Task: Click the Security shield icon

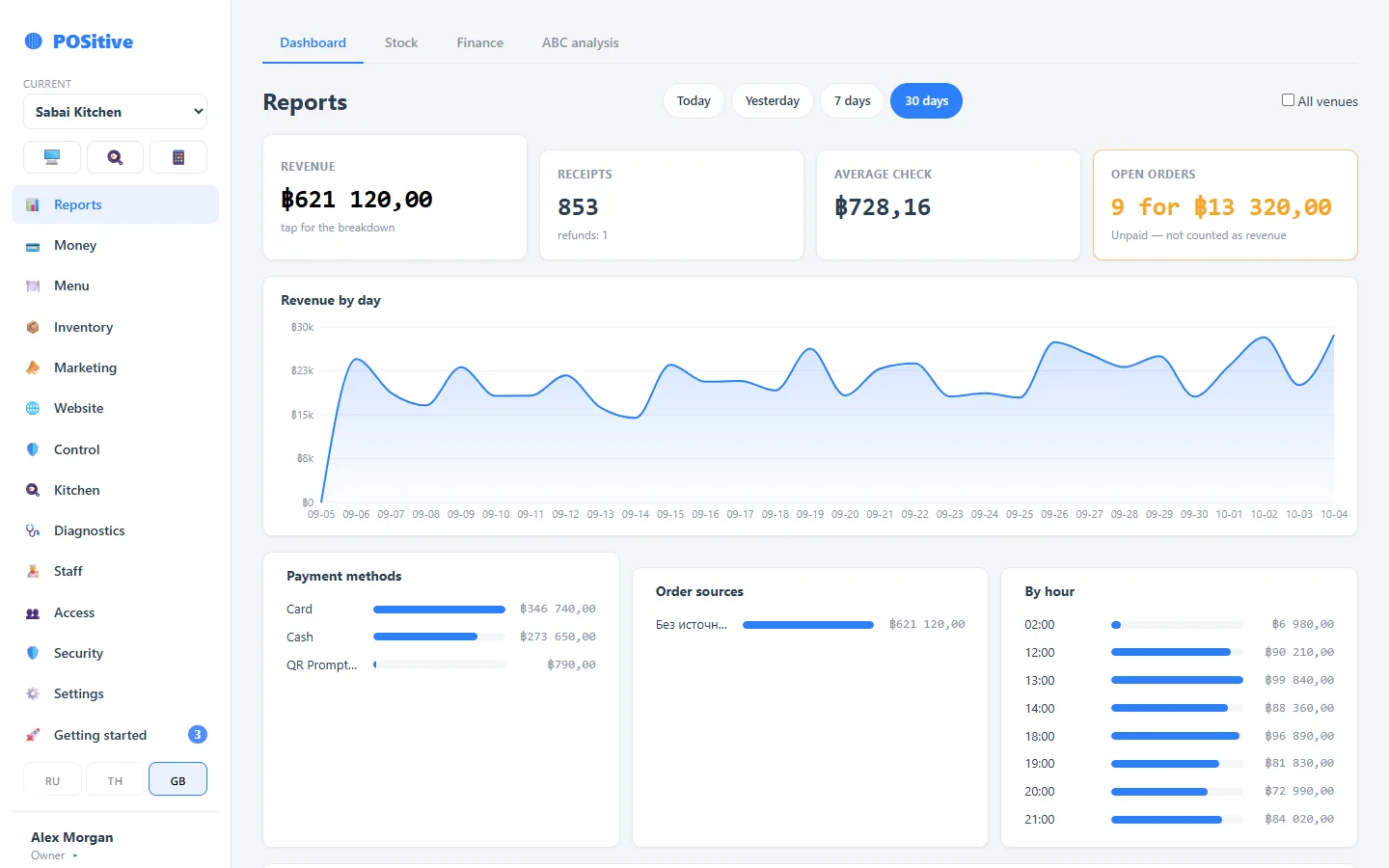Action: coord(33,653)
